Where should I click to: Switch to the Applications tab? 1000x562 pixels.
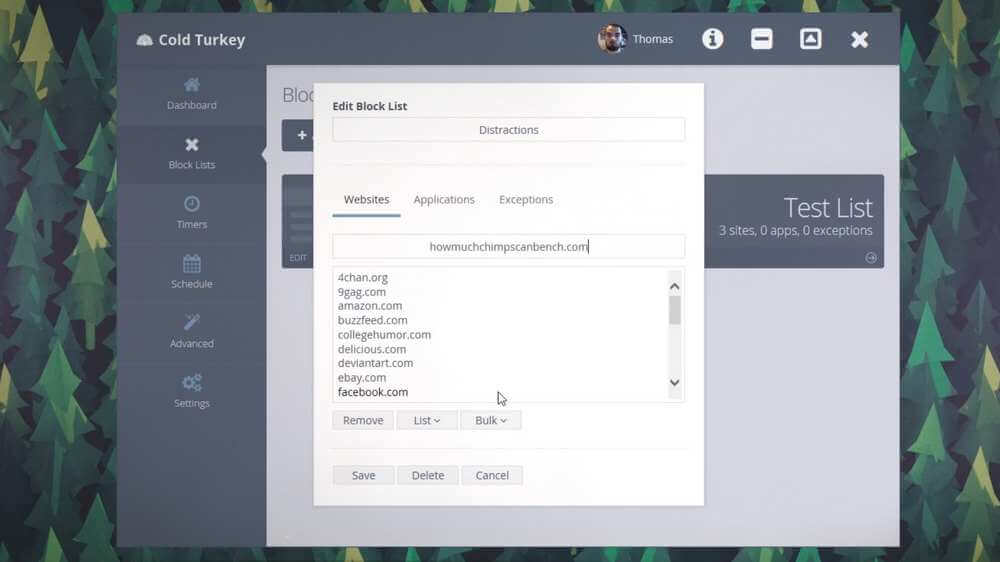coord(444,200)
